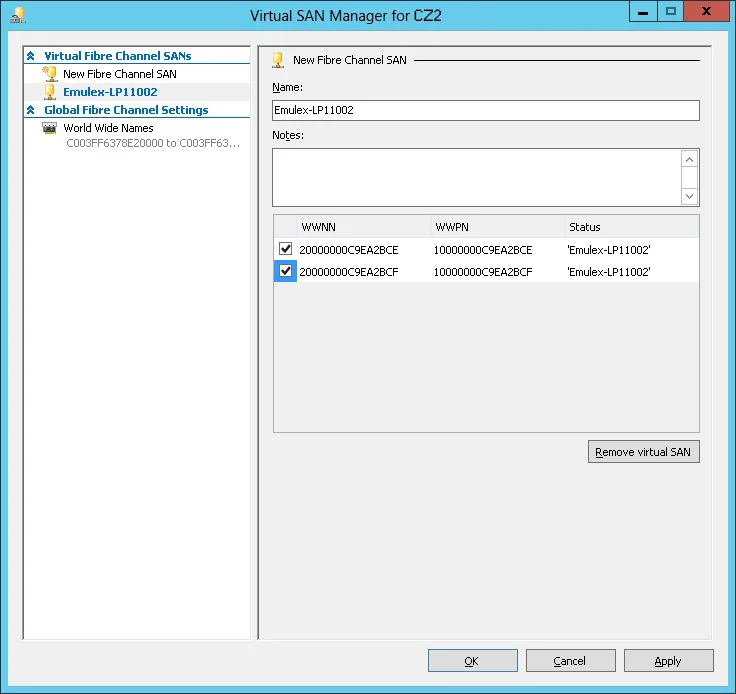Image resolution: width=736 pixels, height=694 pixels.
Task: Click the SAN icon in the right pane header
Action: pos(278,60)
